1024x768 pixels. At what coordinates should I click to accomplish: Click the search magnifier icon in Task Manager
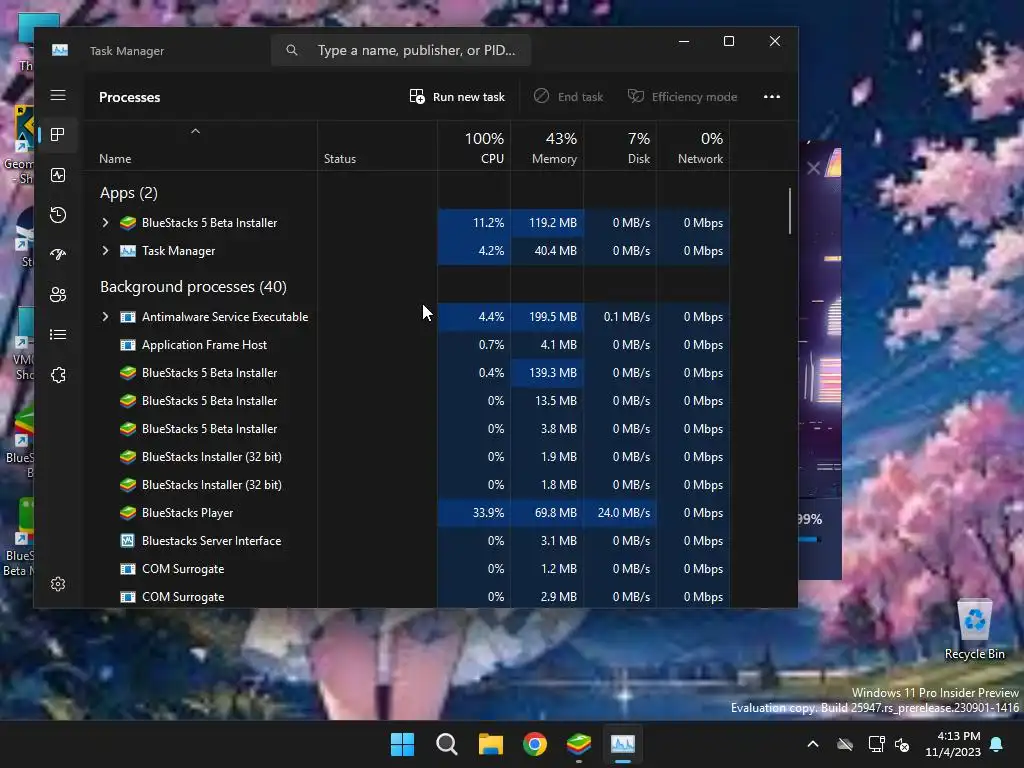292,50
